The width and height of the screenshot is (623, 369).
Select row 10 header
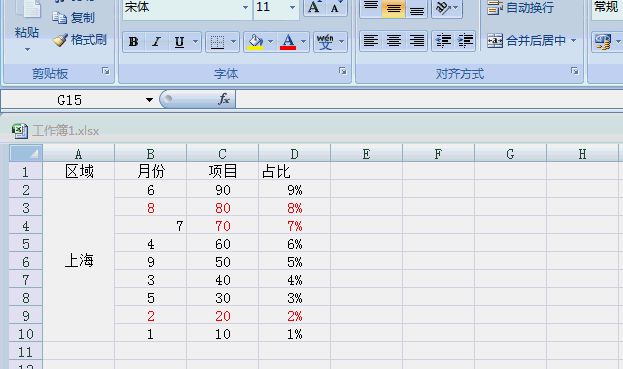[x=26, y=334]
